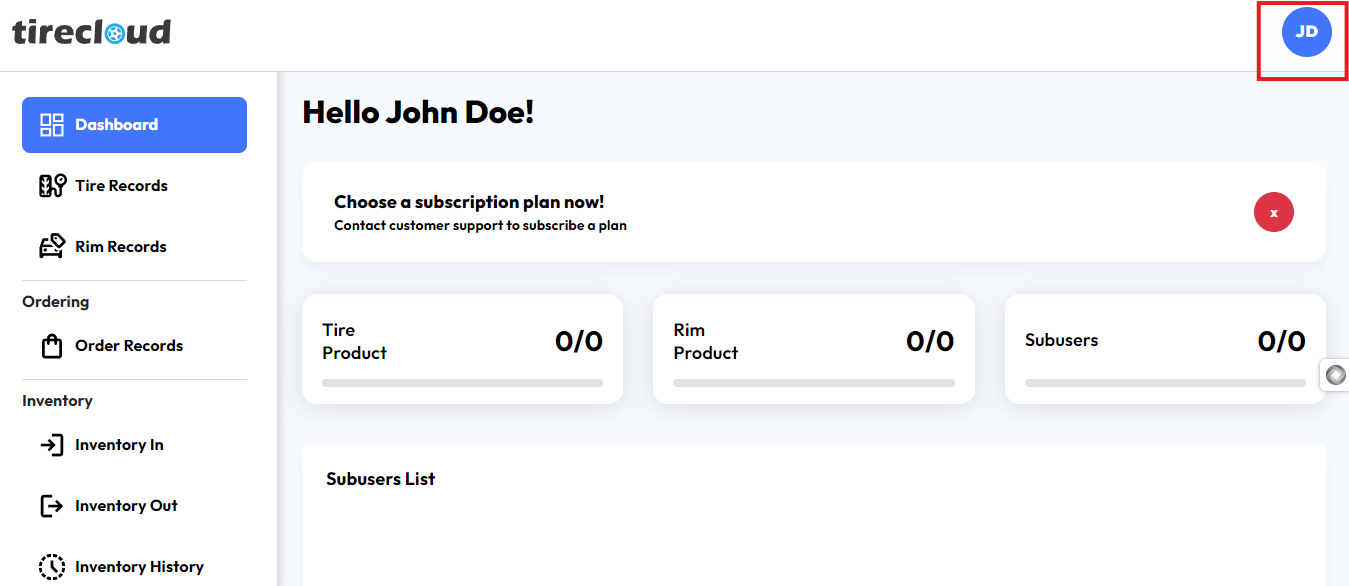Click the Tire Records icon

(x=52, y=186)
